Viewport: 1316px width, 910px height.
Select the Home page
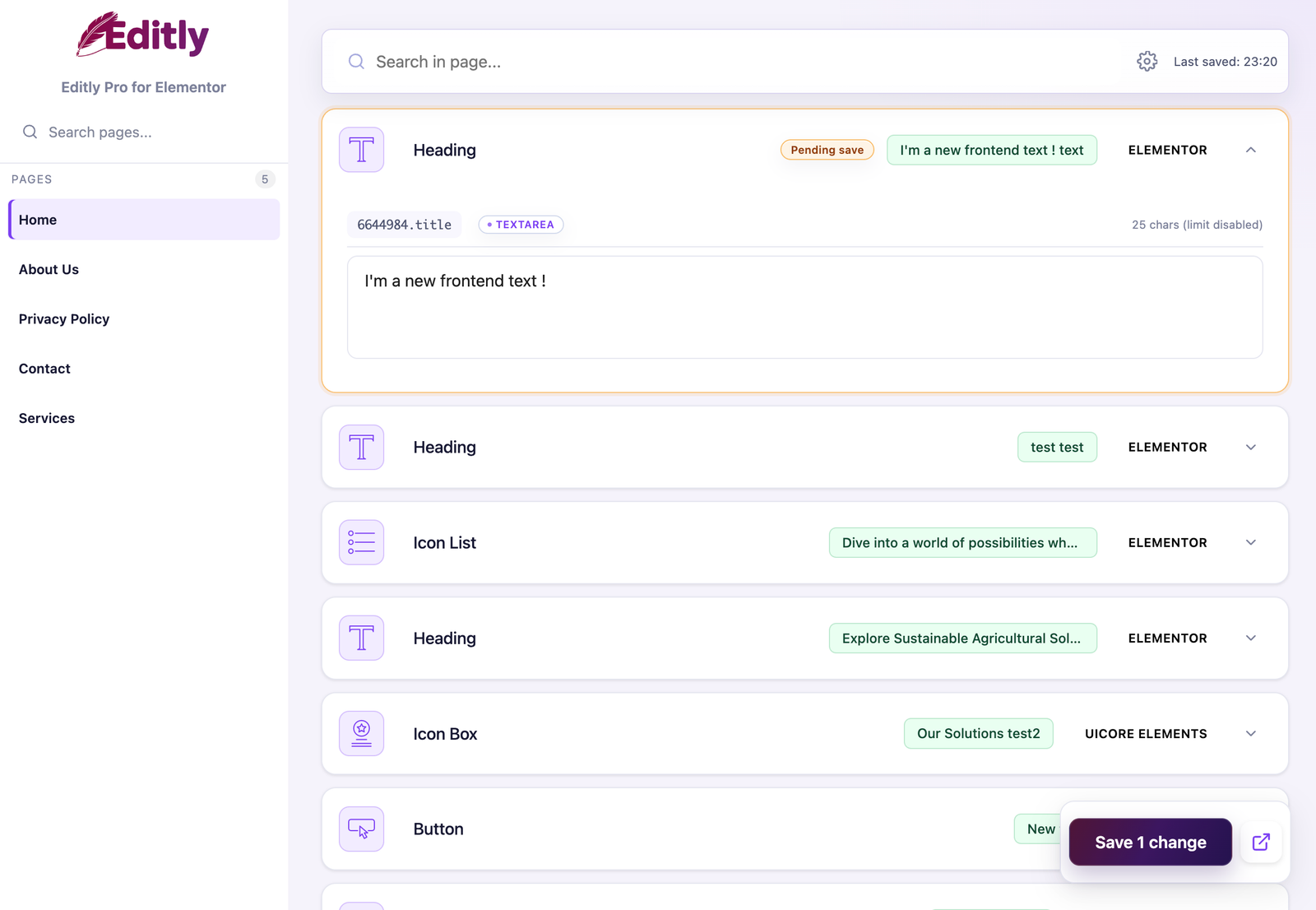144,220
